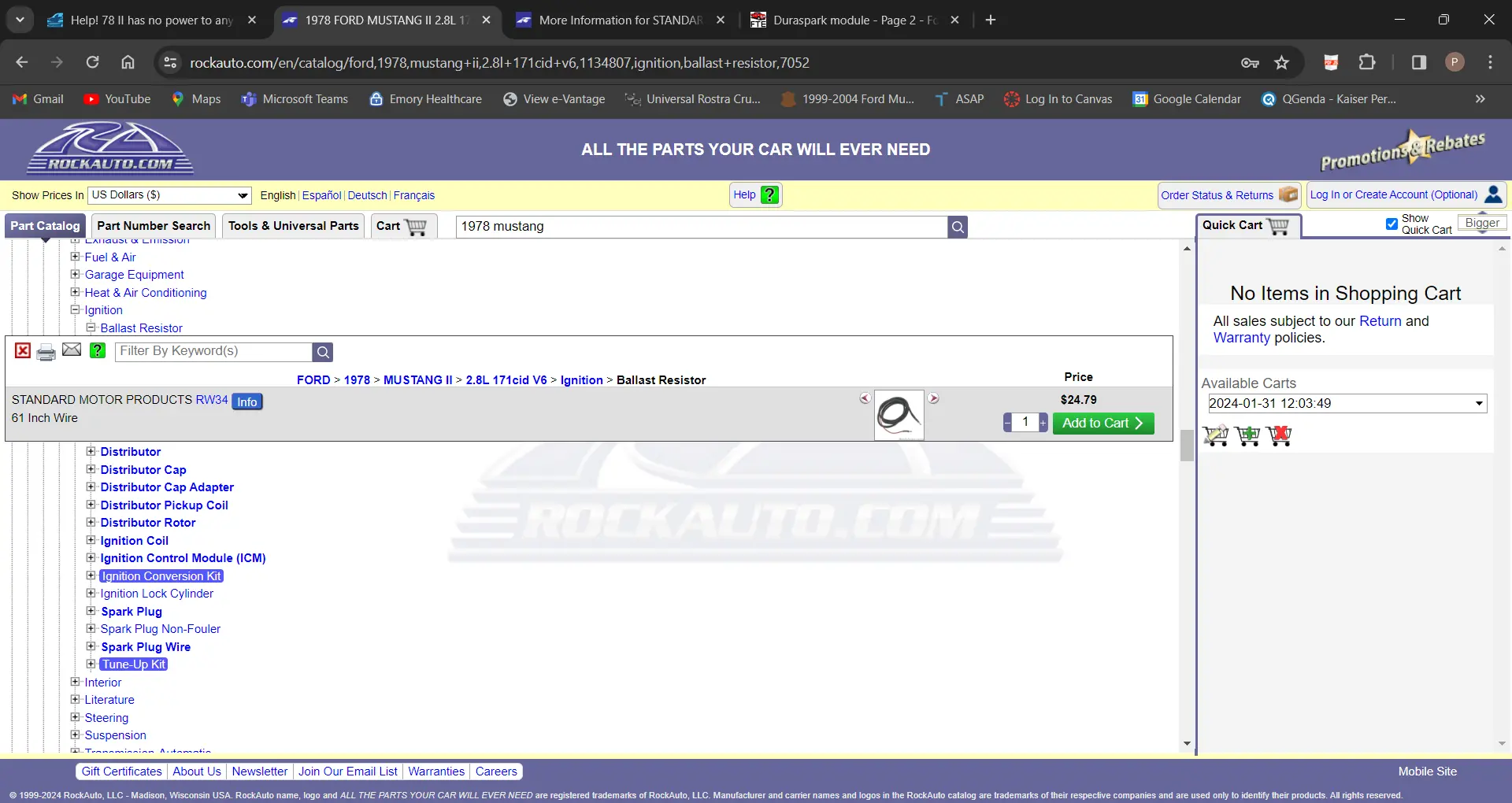Close the red X listing icon

click(23, 351)
